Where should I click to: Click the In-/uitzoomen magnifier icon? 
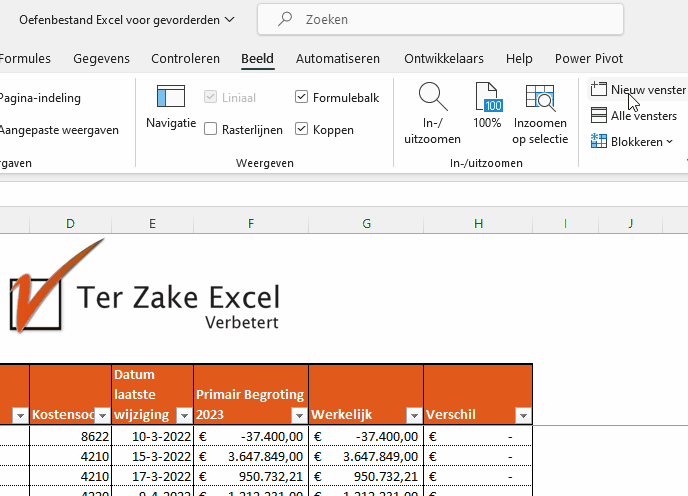point(432,97)
